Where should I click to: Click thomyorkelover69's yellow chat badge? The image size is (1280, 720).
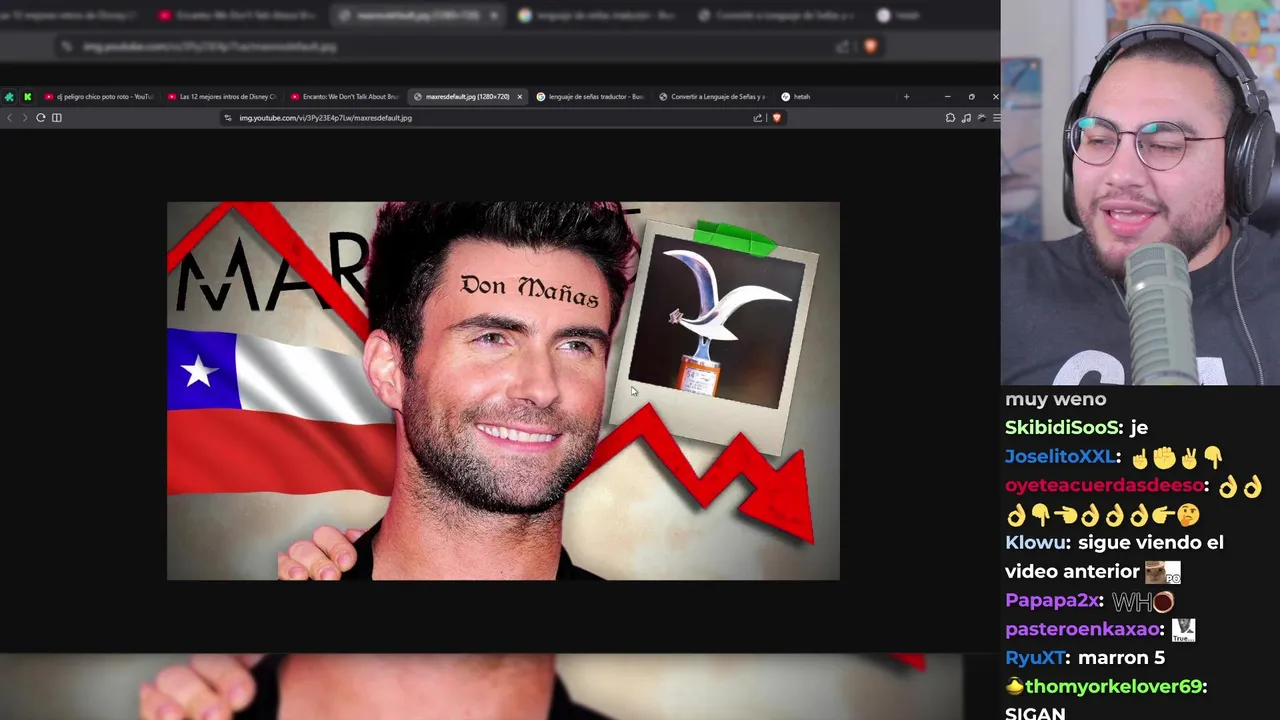(x=1014, y=687)
